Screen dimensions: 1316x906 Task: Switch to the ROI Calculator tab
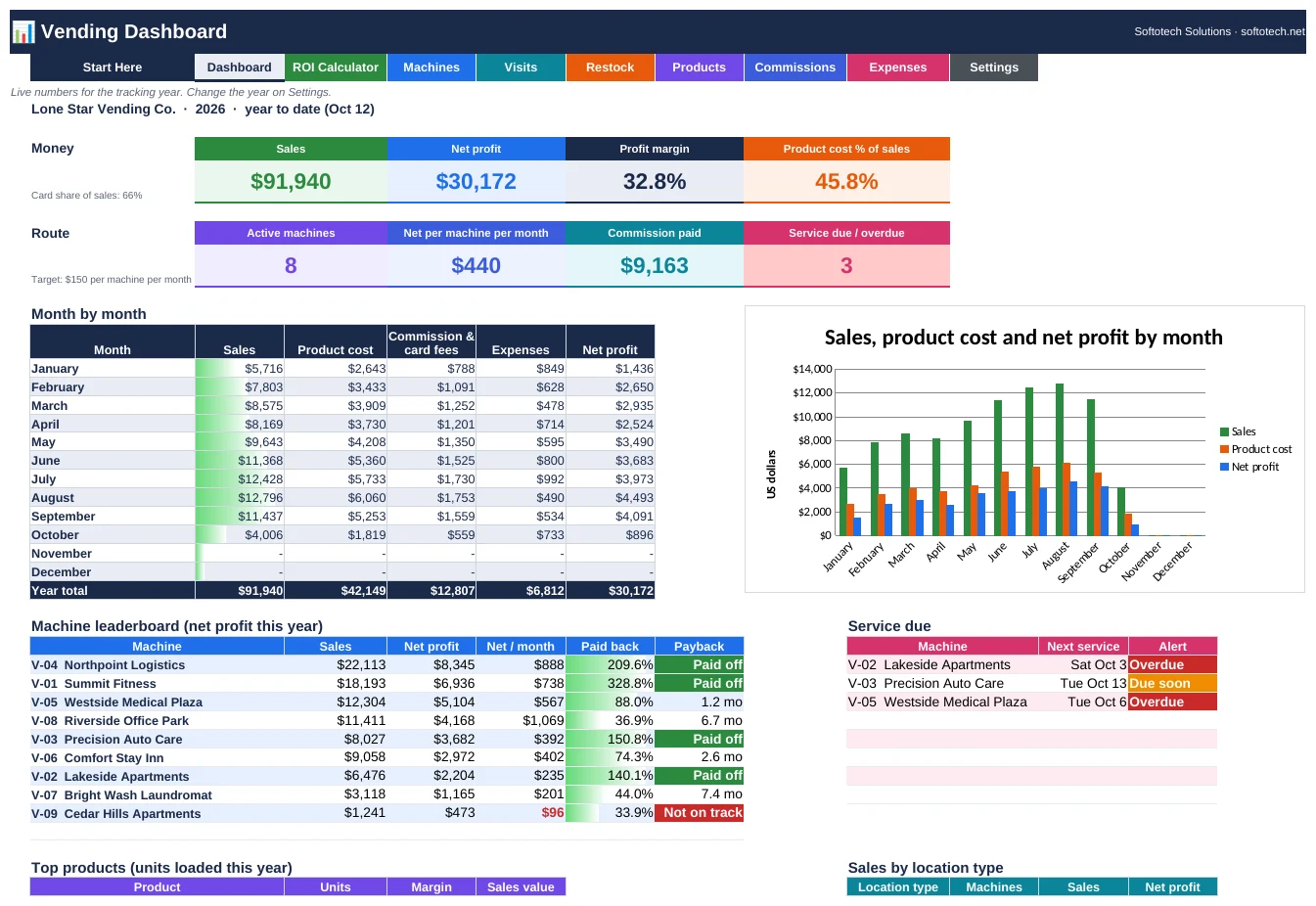pyautogui.click(x=336, y=68)
